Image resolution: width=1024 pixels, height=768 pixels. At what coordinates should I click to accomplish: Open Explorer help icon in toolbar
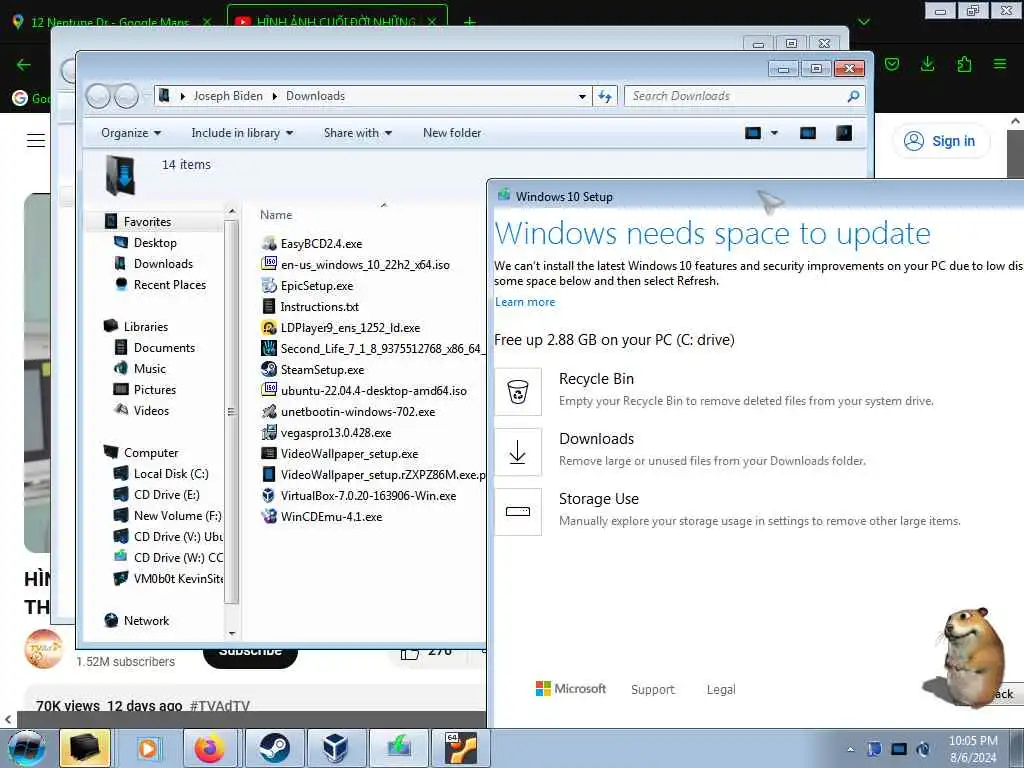844,133
